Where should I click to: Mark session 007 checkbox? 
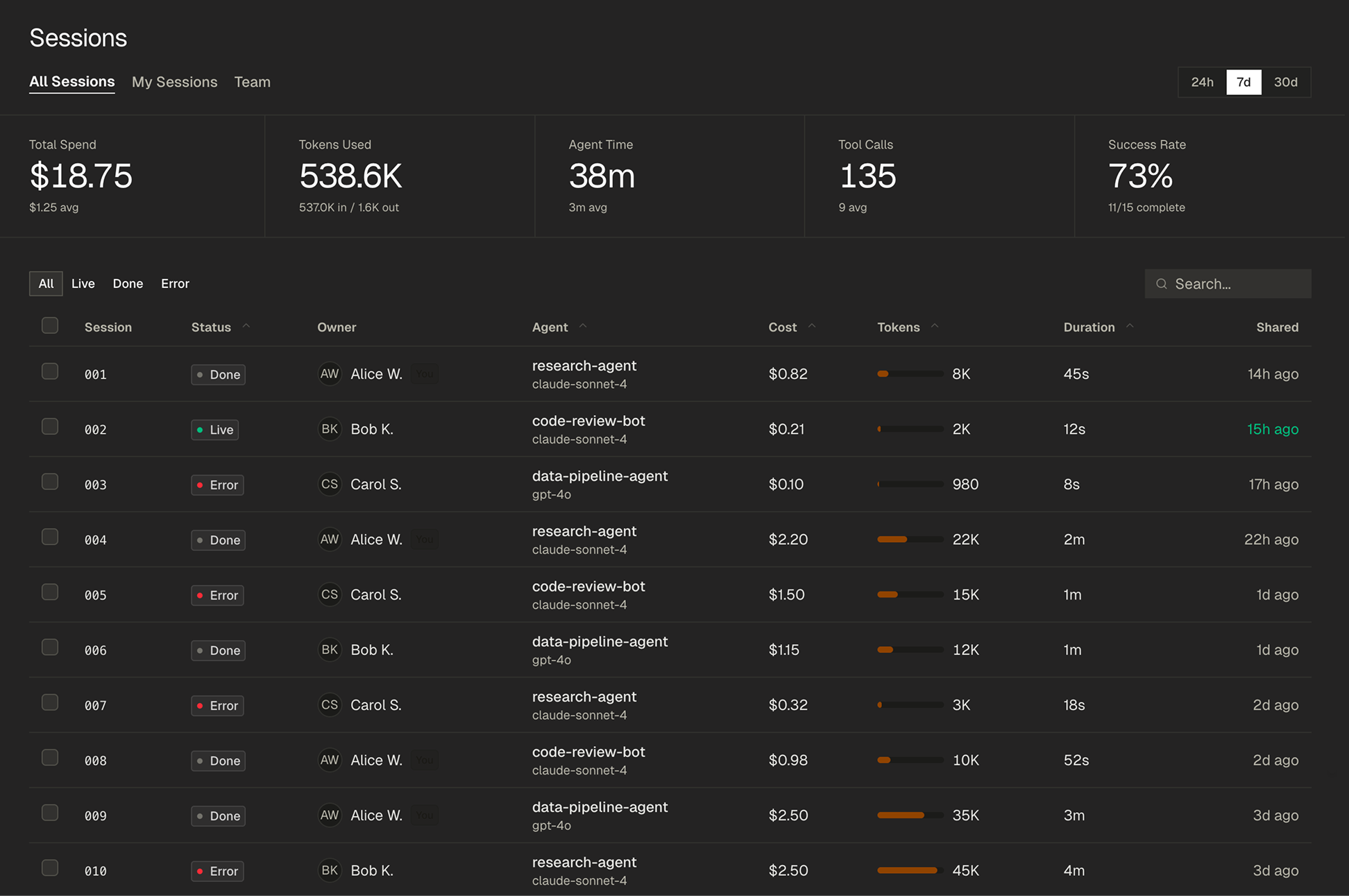(x=50, y=702)
